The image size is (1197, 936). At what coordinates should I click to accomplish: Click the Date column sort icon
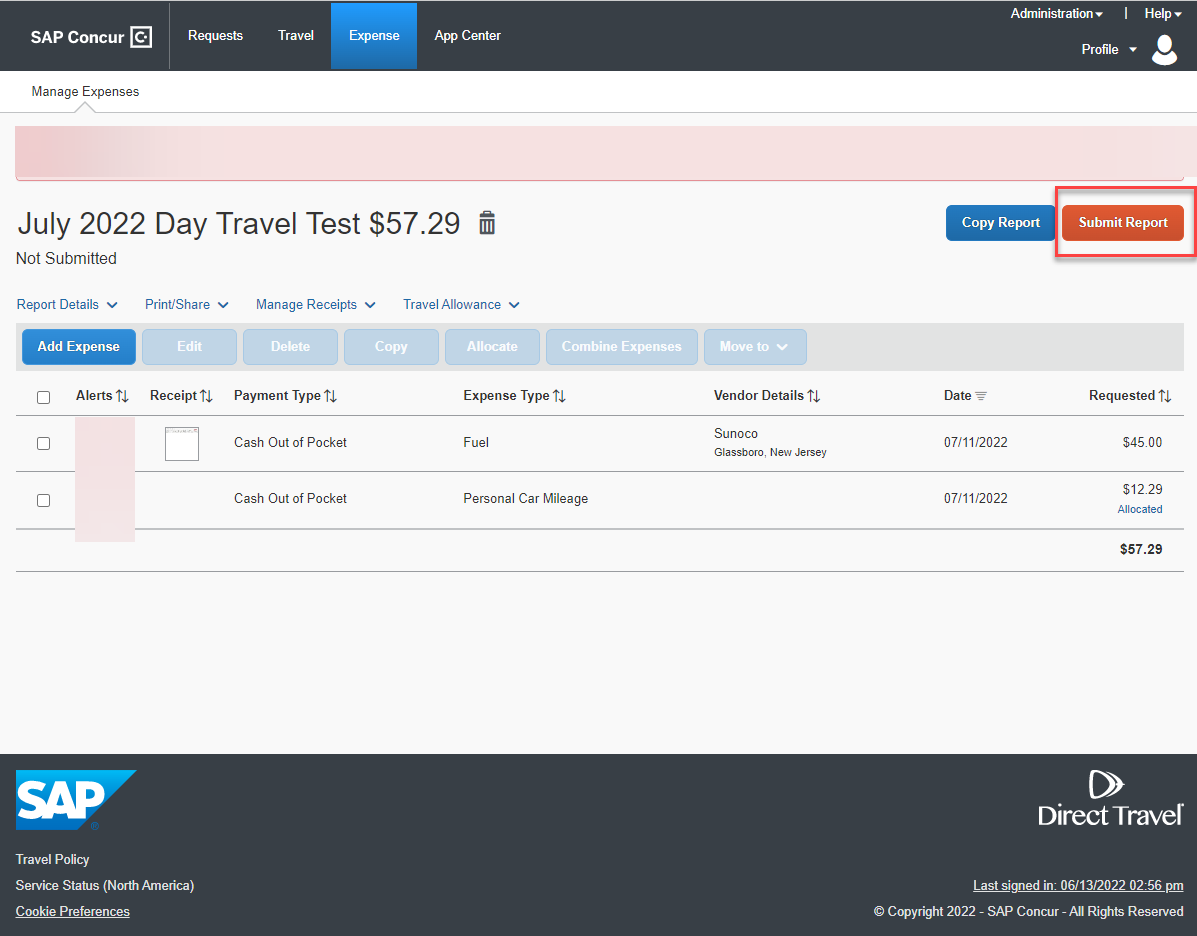point(981,396)
